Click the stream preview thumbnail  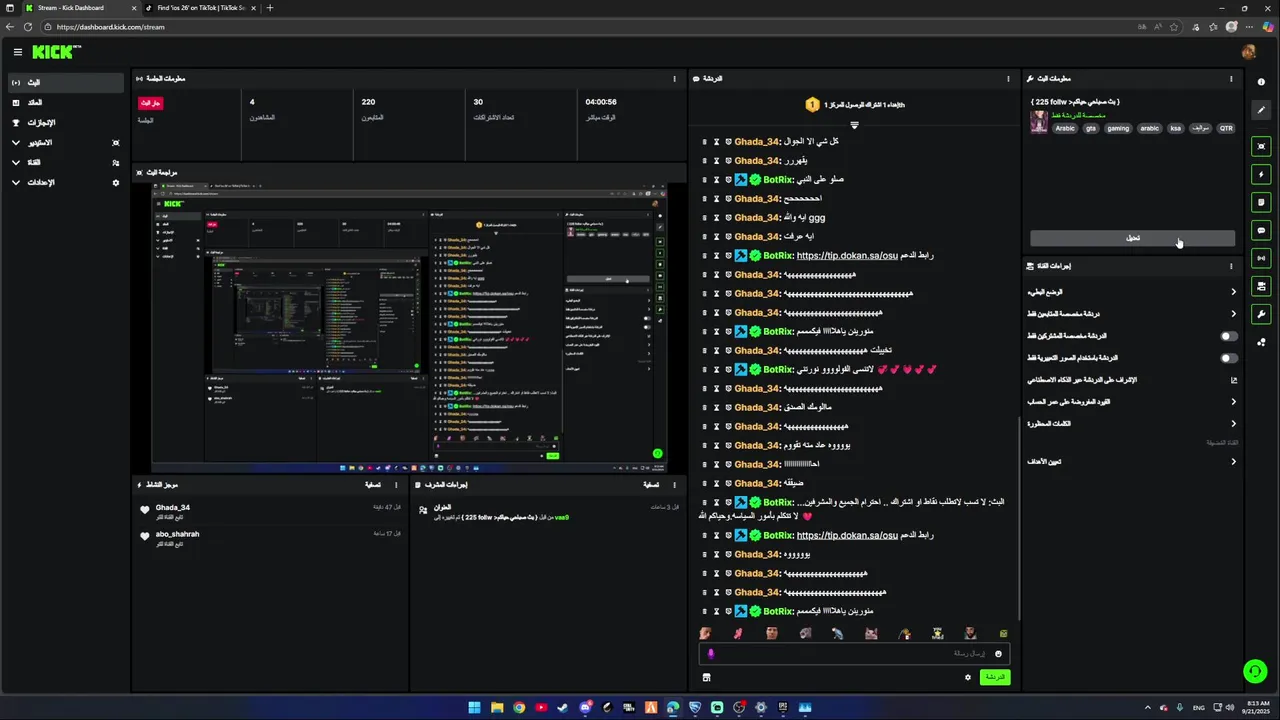(408, 327)
